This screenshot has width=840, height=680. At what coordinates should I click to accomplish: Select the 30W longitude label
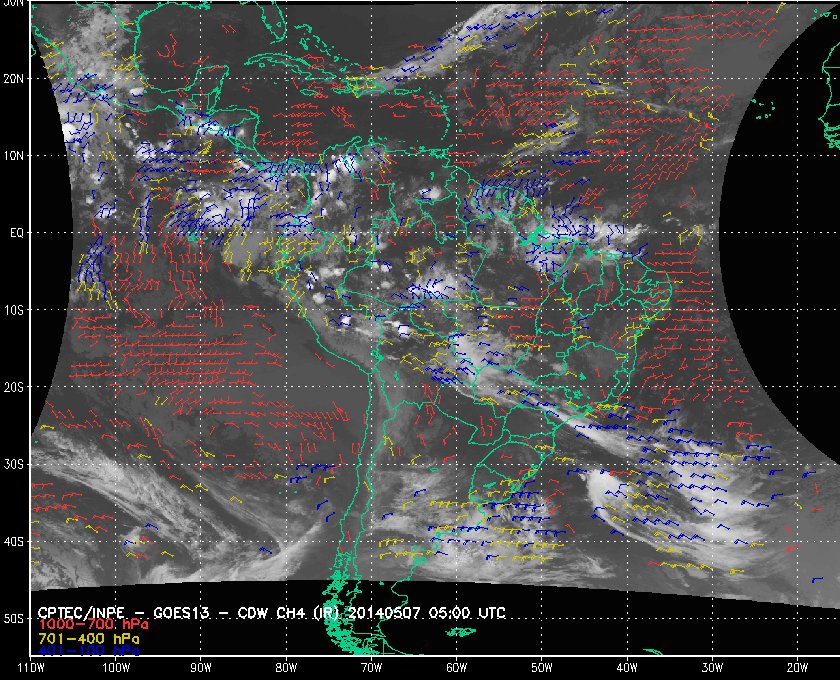pyautogui.click(x=712, y=667)
